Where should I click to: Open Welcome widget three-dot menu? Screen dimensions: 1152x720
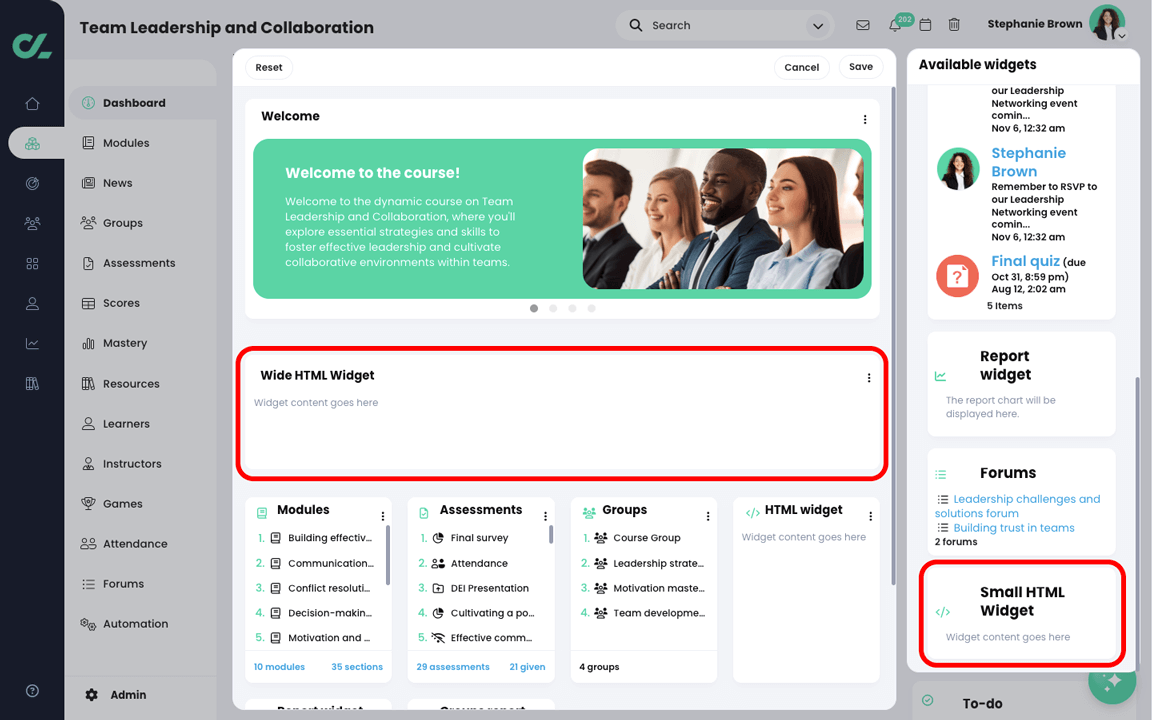click(865, 119)
